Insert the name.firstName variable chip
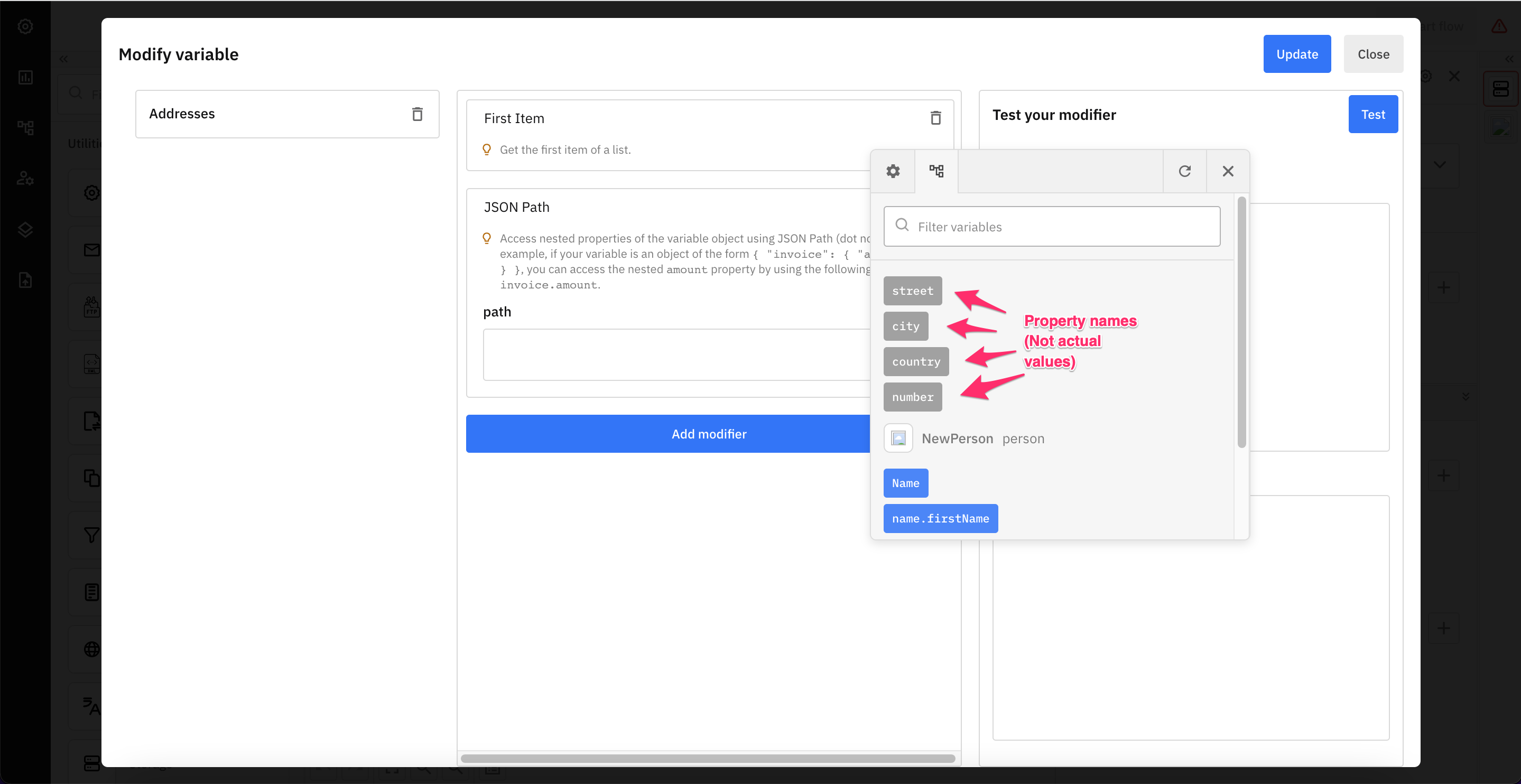 coord(940,518)
